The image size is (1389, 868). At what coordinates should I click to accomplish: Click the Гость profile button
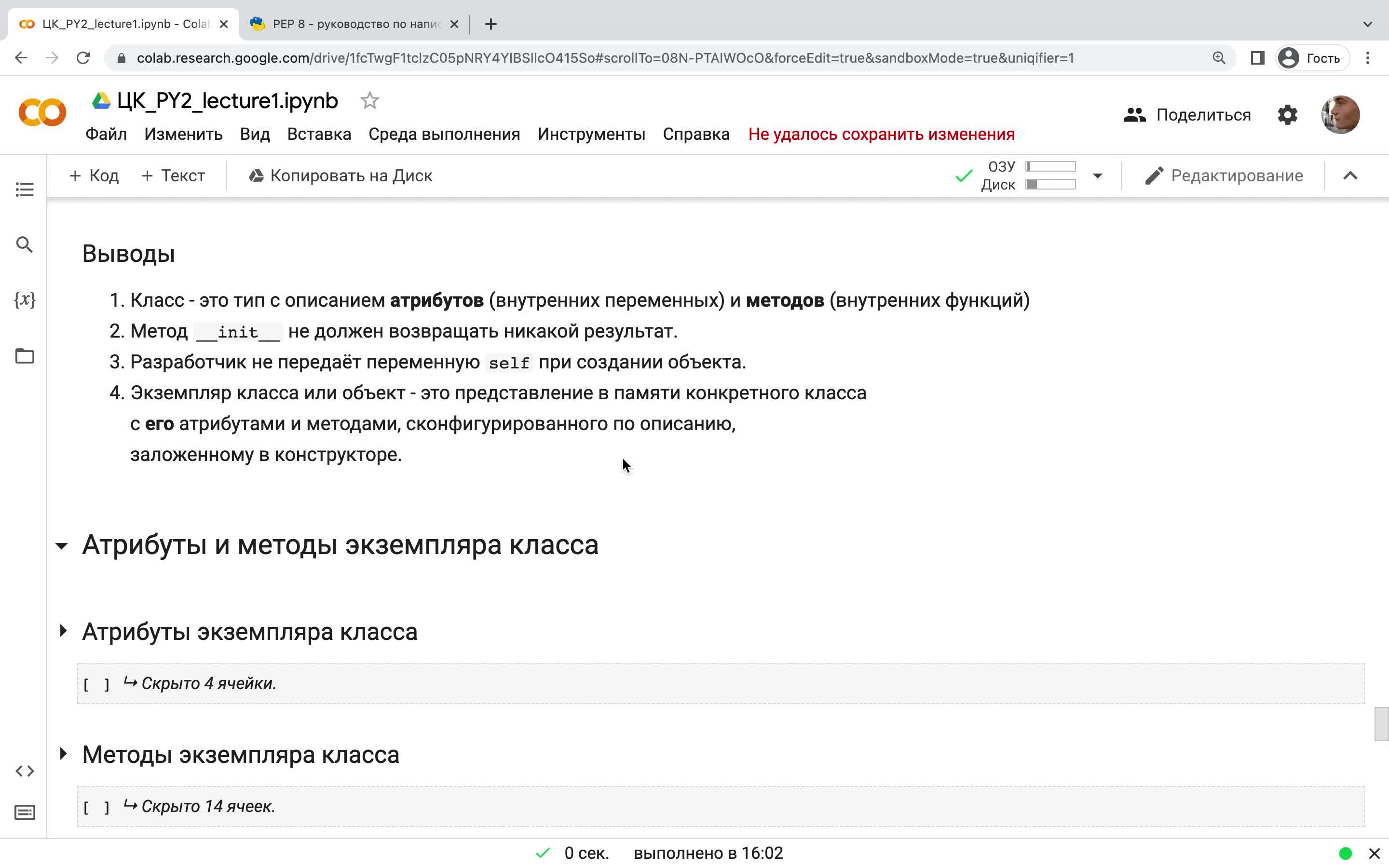coord(1312,58)
